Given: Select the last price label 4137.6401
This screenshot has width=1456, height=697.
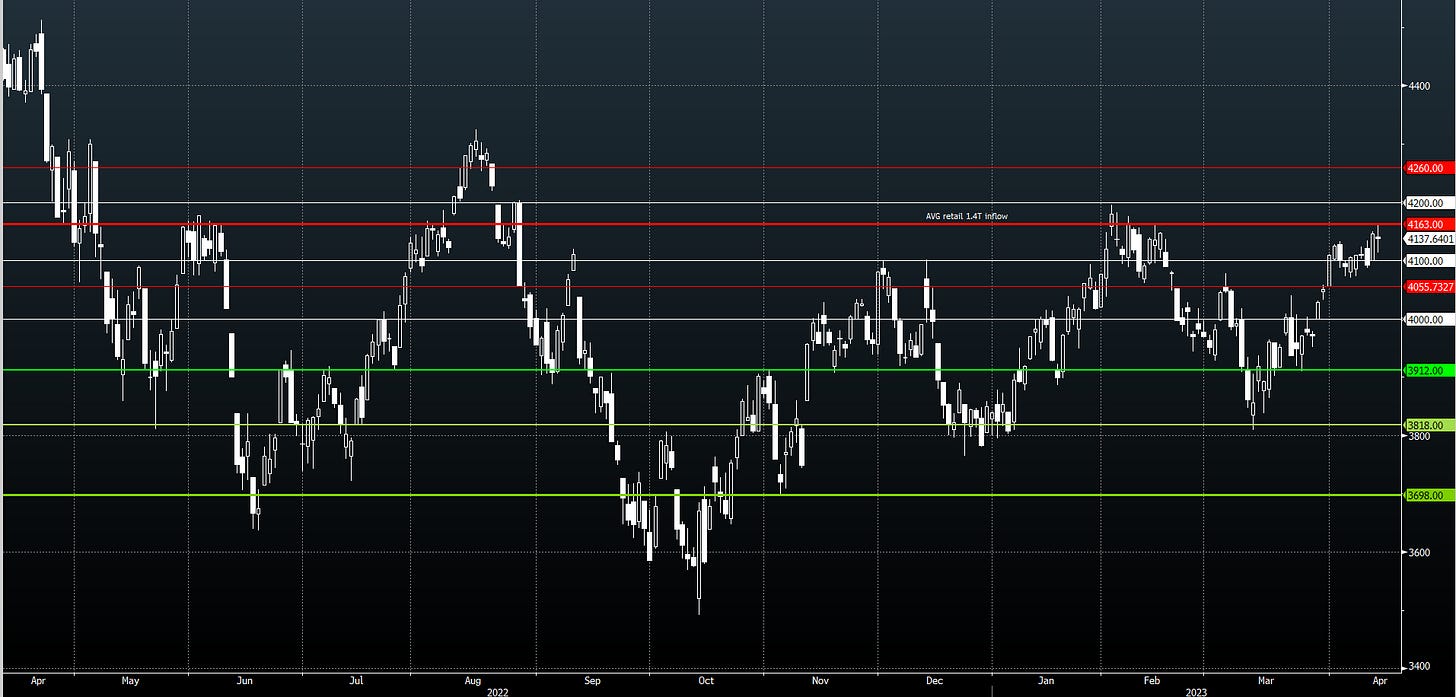Looking at the screenshot, I should 1430,240.
